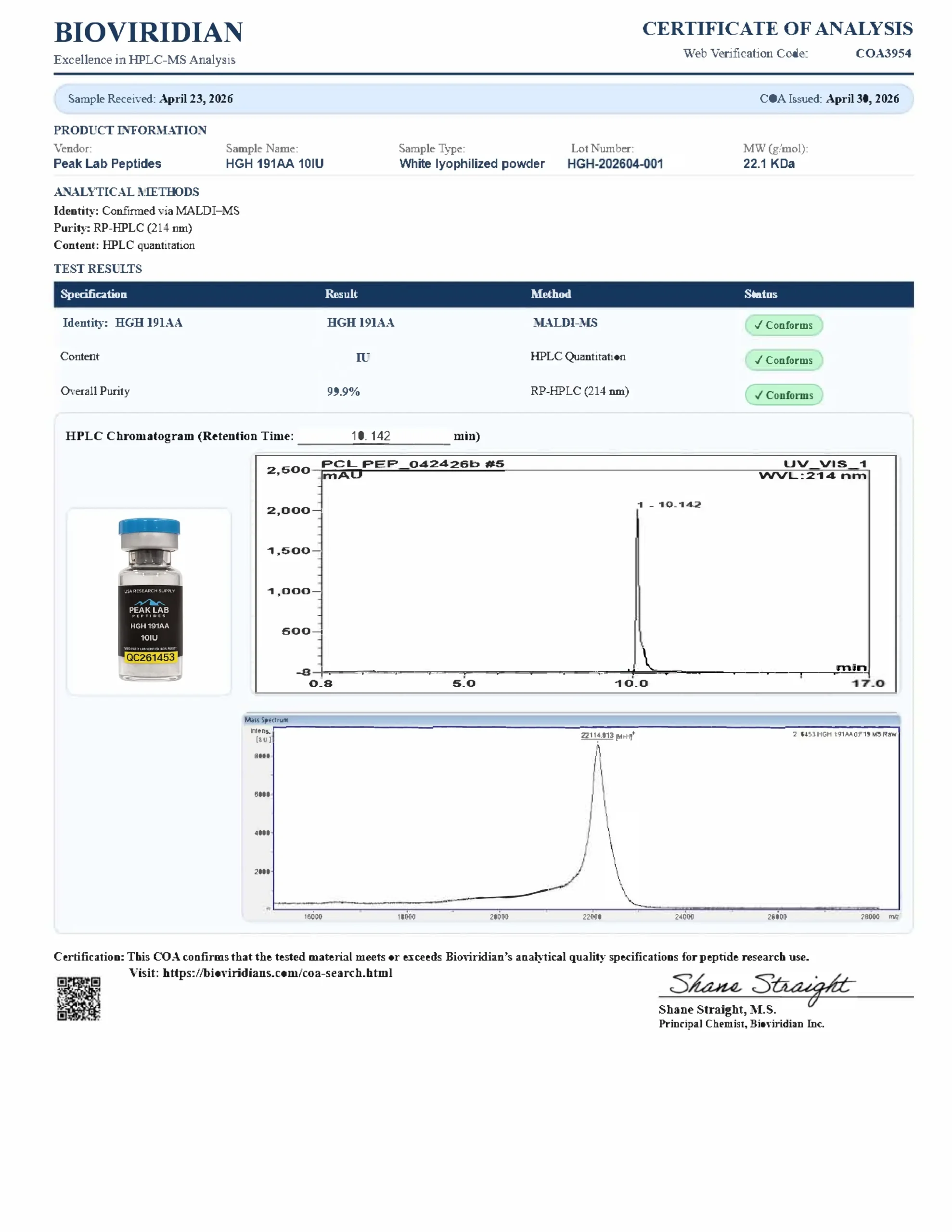Screen dimensions: 952x1232
Task: Click the chromatogram title PCL_PEP_042426b #5
Action: (x=412, y=464)
